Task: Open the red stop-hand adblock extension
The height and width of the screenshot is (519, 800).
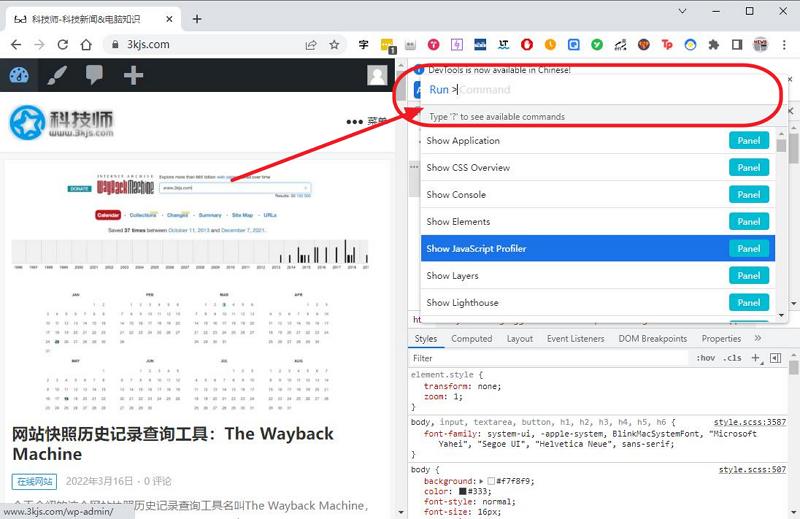Action: coord(527,45)
